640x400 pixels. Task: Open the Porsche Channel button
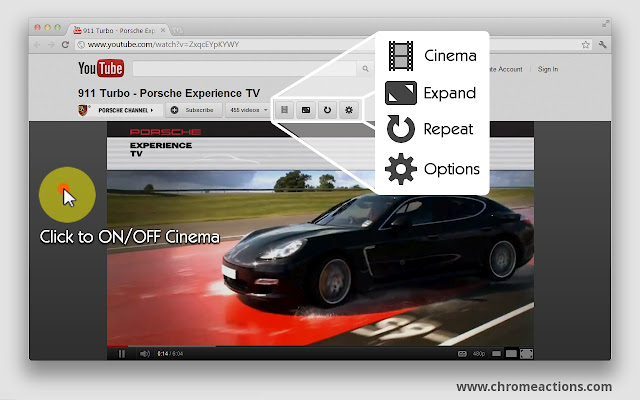(126, 110)
